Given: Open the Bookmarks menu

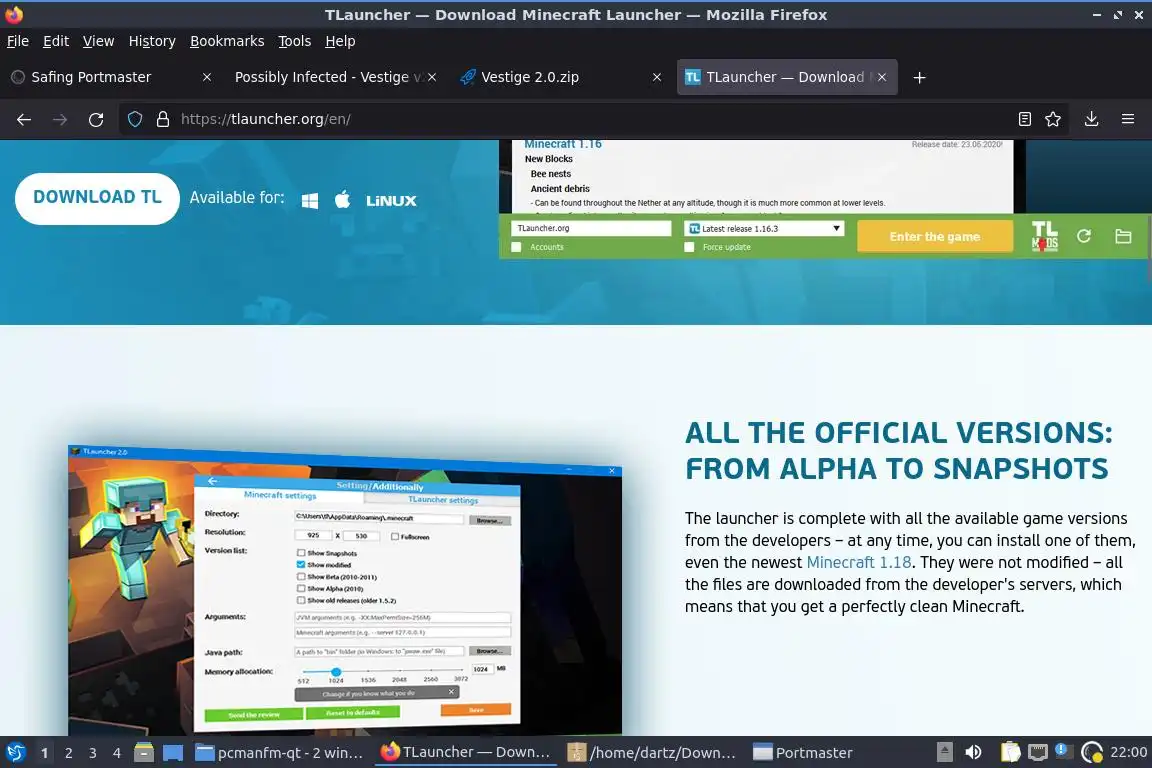Looking at the screenshot, I should tap(227, 41).
